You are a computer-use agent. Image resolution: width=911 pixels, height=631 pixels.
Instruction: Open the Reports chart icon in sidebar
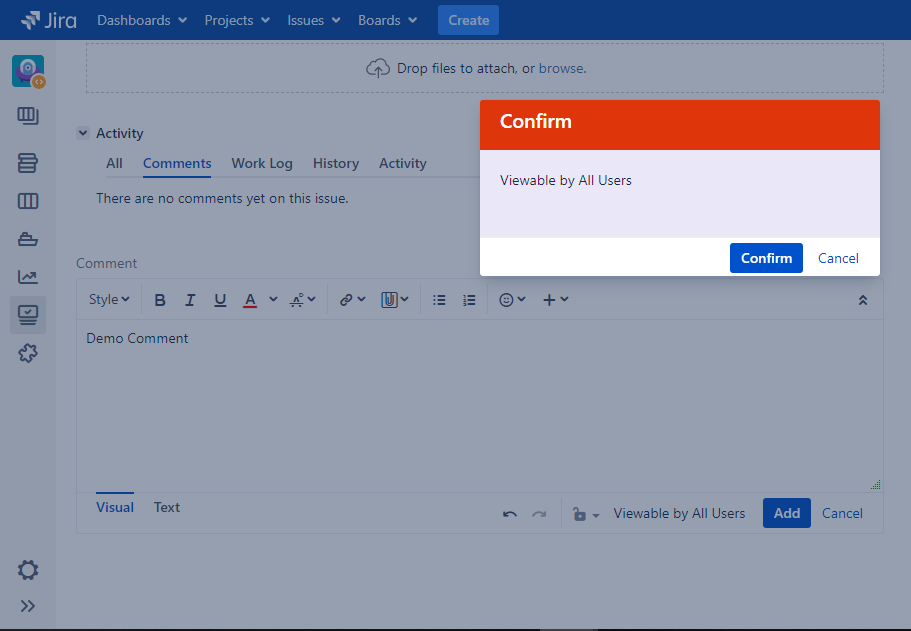click(x=28, y=277)
